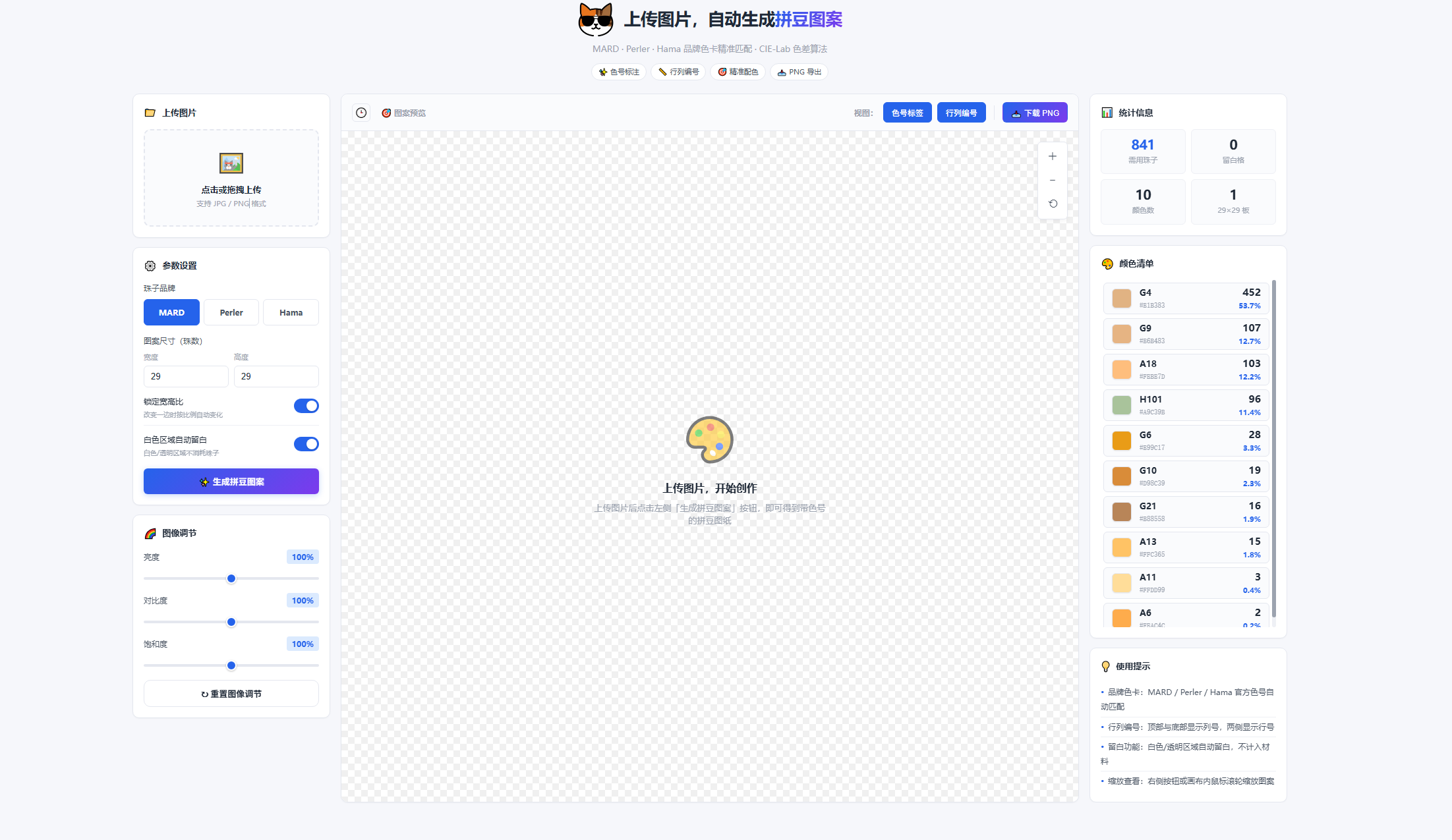This screenshot has width=1452, height=840.
Task: Open history via the clock icon
Action: tap(361, 113)
